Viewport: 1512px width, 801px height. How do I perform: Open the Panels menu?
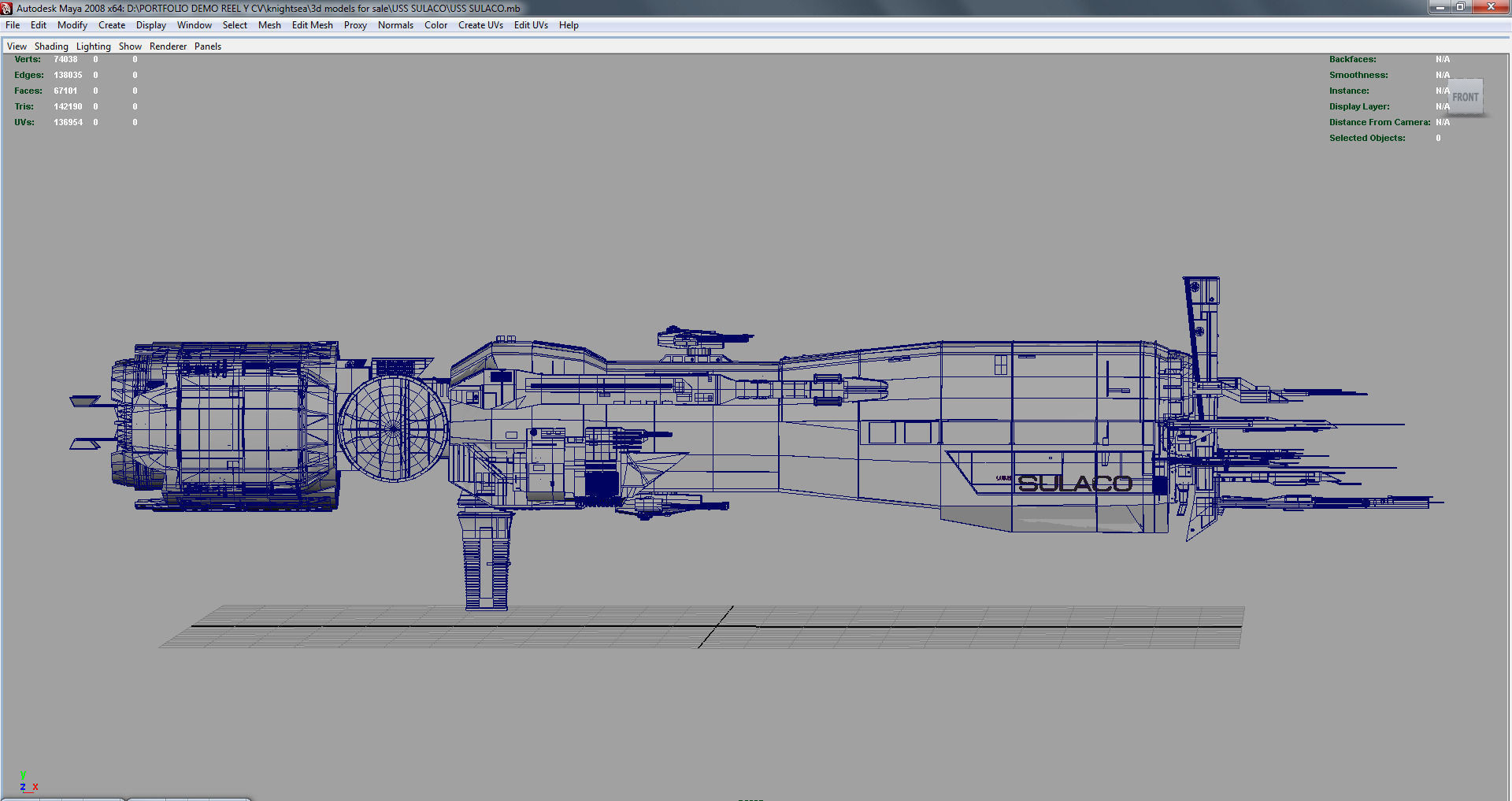(x=208, y=46)
